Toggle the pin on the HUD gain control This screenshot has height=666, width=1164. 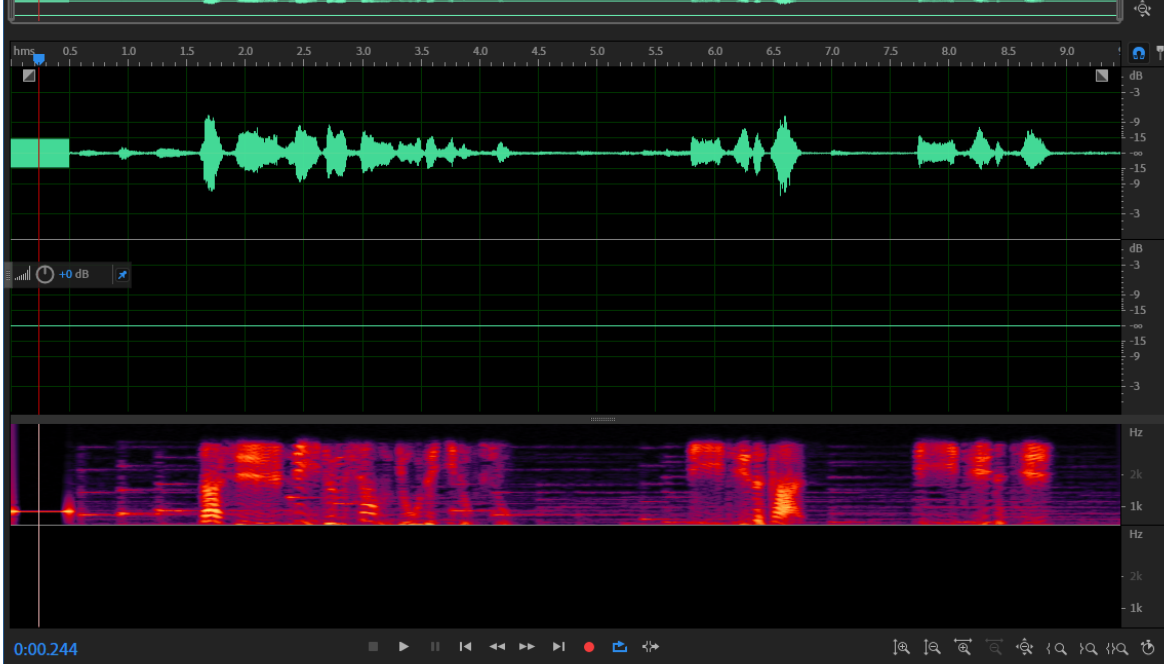[122, 274]
